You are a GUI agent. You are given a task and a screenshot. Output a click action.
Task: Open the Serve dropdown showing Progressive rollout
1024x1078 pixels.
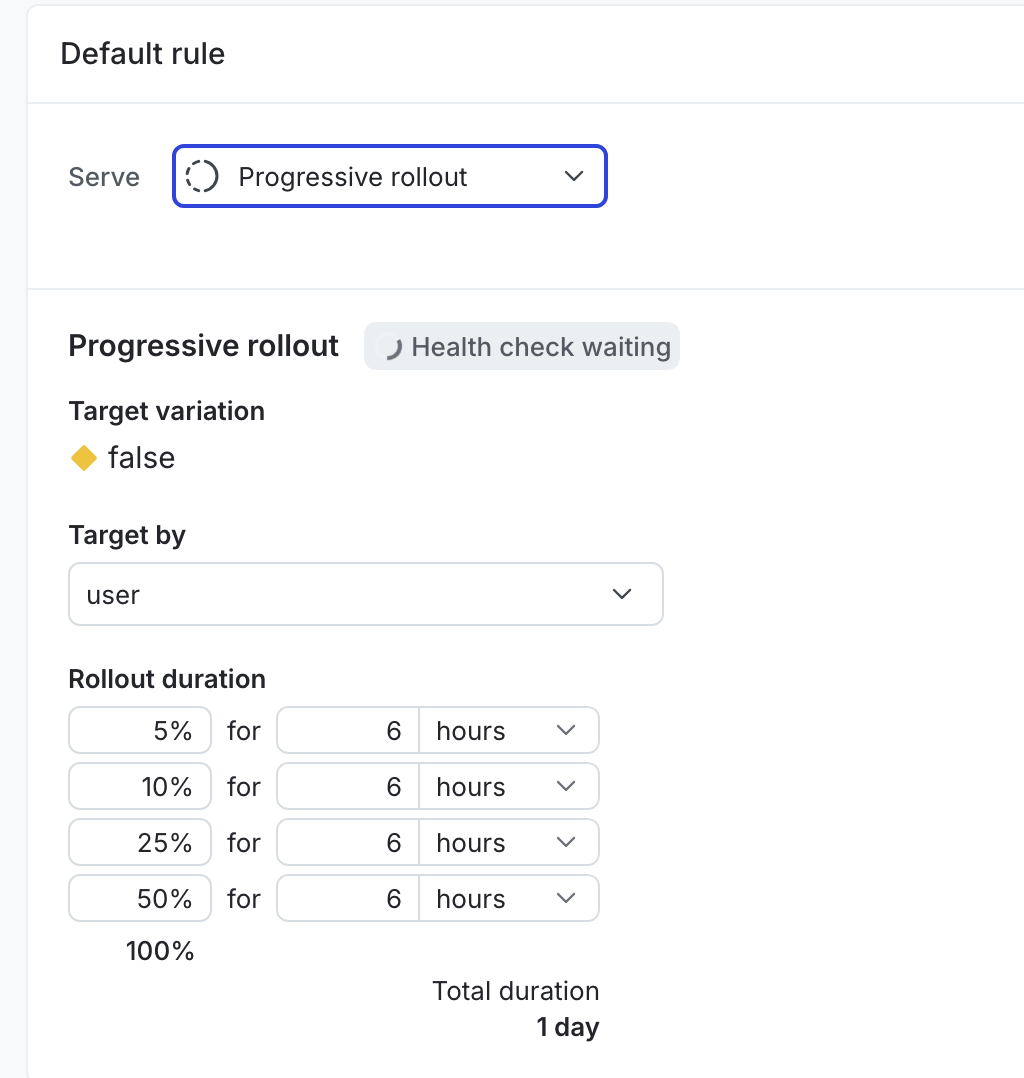click(x=389, y=176)
